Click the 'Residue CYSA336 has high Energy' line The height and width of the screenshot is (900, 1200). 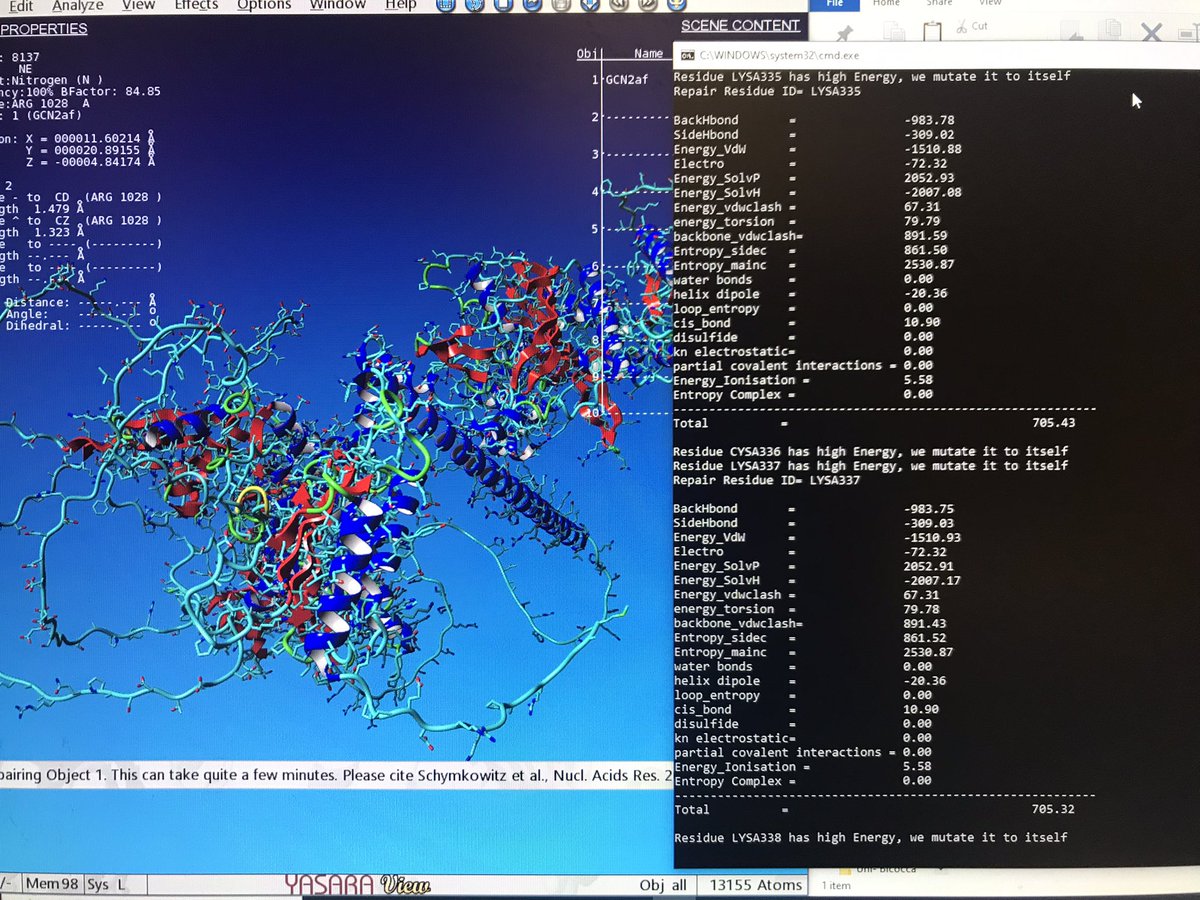tap(871, 451)
